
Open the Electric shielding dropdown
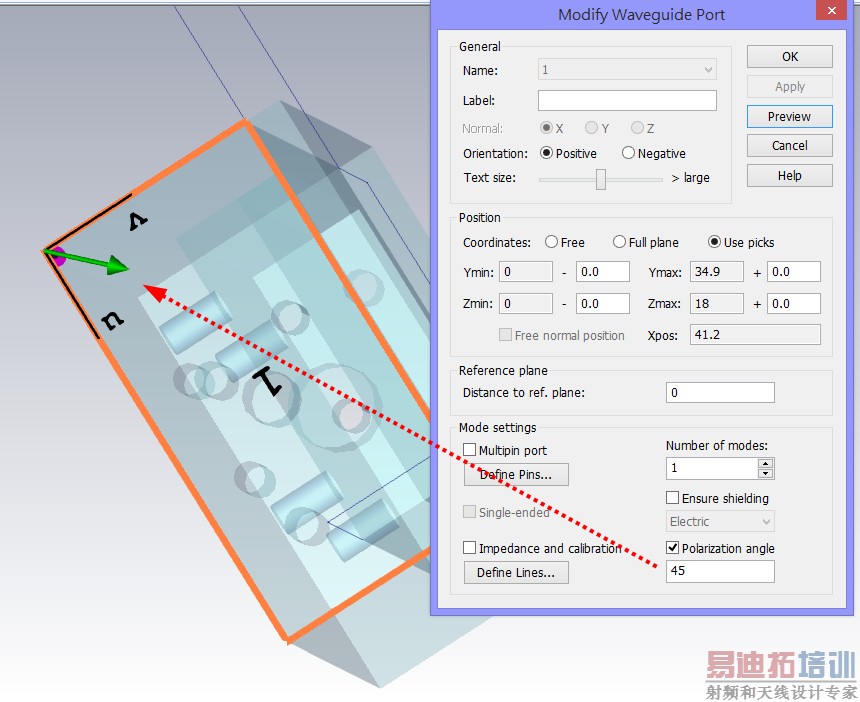tap(720, 521)
